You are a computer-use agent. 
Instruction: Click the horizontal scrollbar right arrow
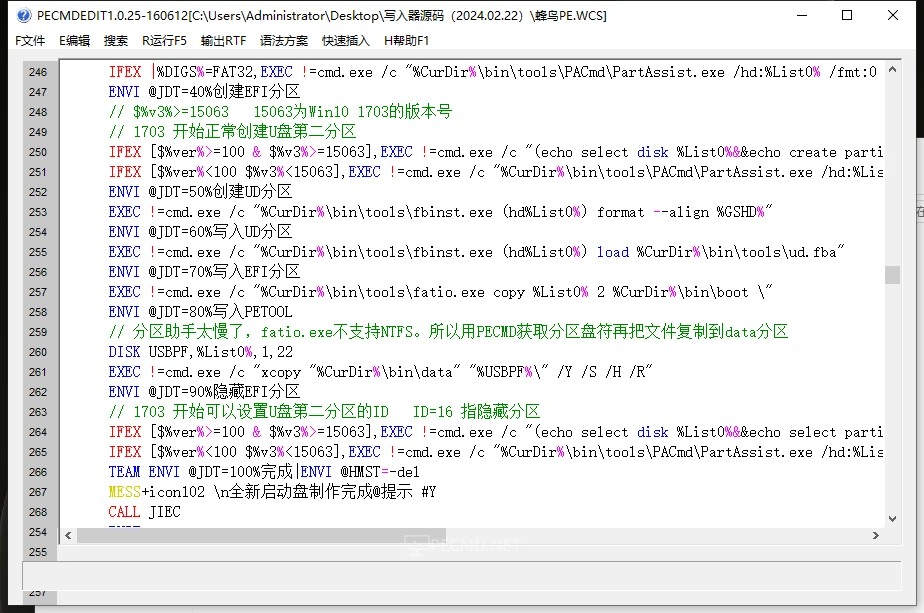(x=876, y=536)
